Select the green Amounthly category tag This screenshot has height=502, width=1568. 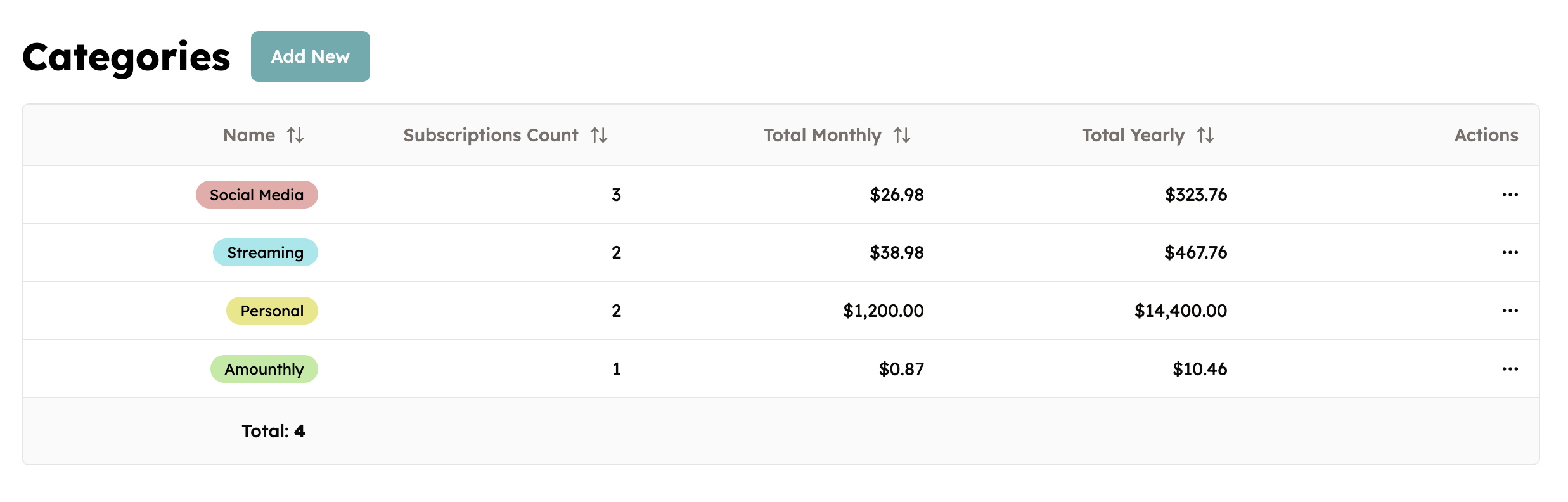(264, 369)
